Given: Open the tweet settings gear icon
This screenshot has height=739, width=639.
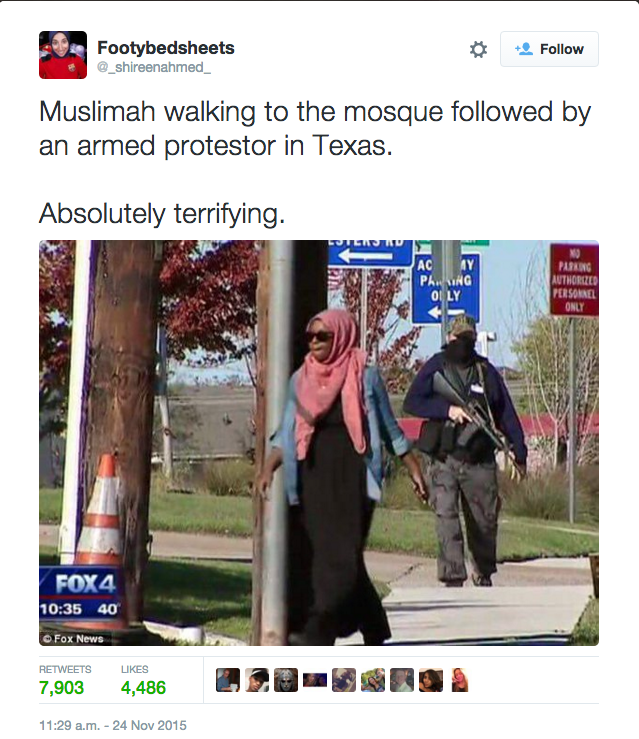Looking at the screenshot, I should tap(478, 49).
